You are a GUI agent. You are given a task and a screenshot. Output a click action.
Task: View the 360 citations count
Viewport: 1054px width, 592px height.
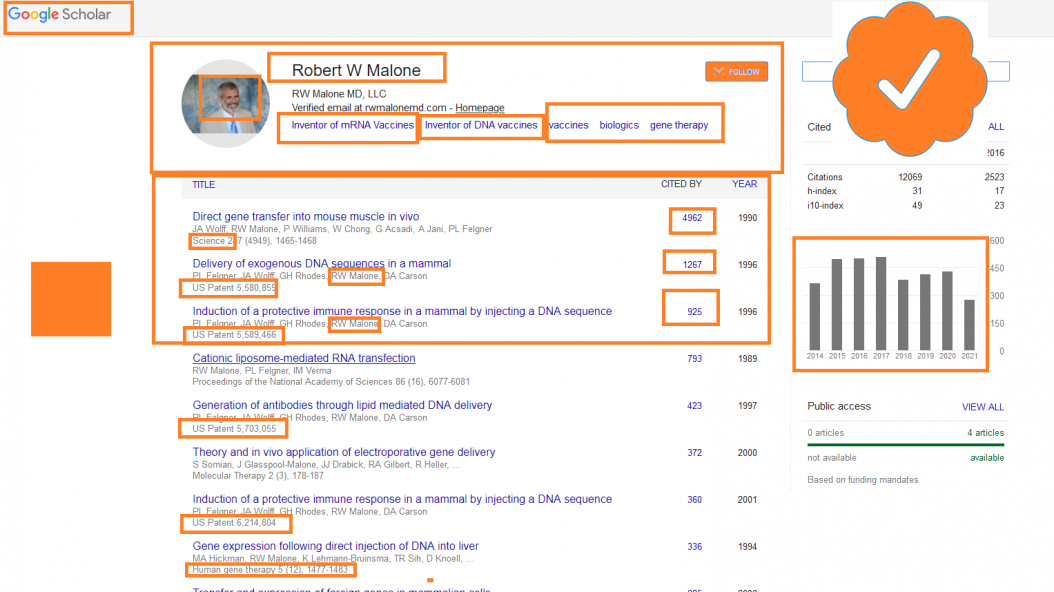click(694, 500)
